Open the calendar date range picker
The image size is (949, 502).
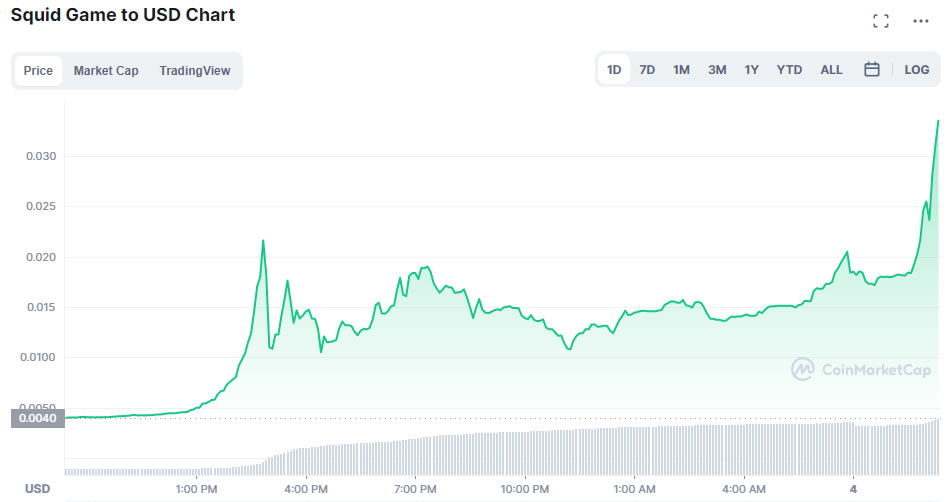(x=872, y=70)
